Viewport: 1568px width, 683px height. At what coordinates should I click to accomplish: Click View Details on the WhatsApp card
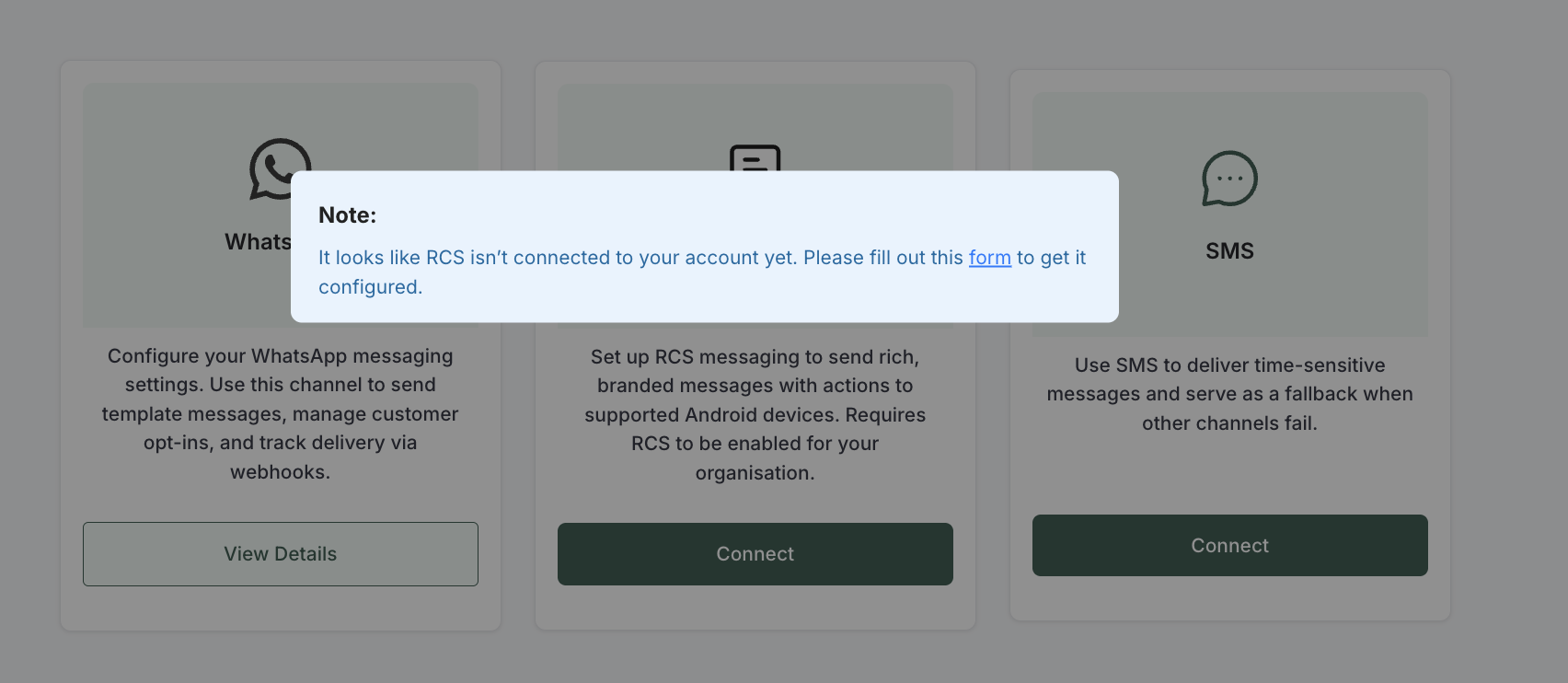[x=281, y=554]
